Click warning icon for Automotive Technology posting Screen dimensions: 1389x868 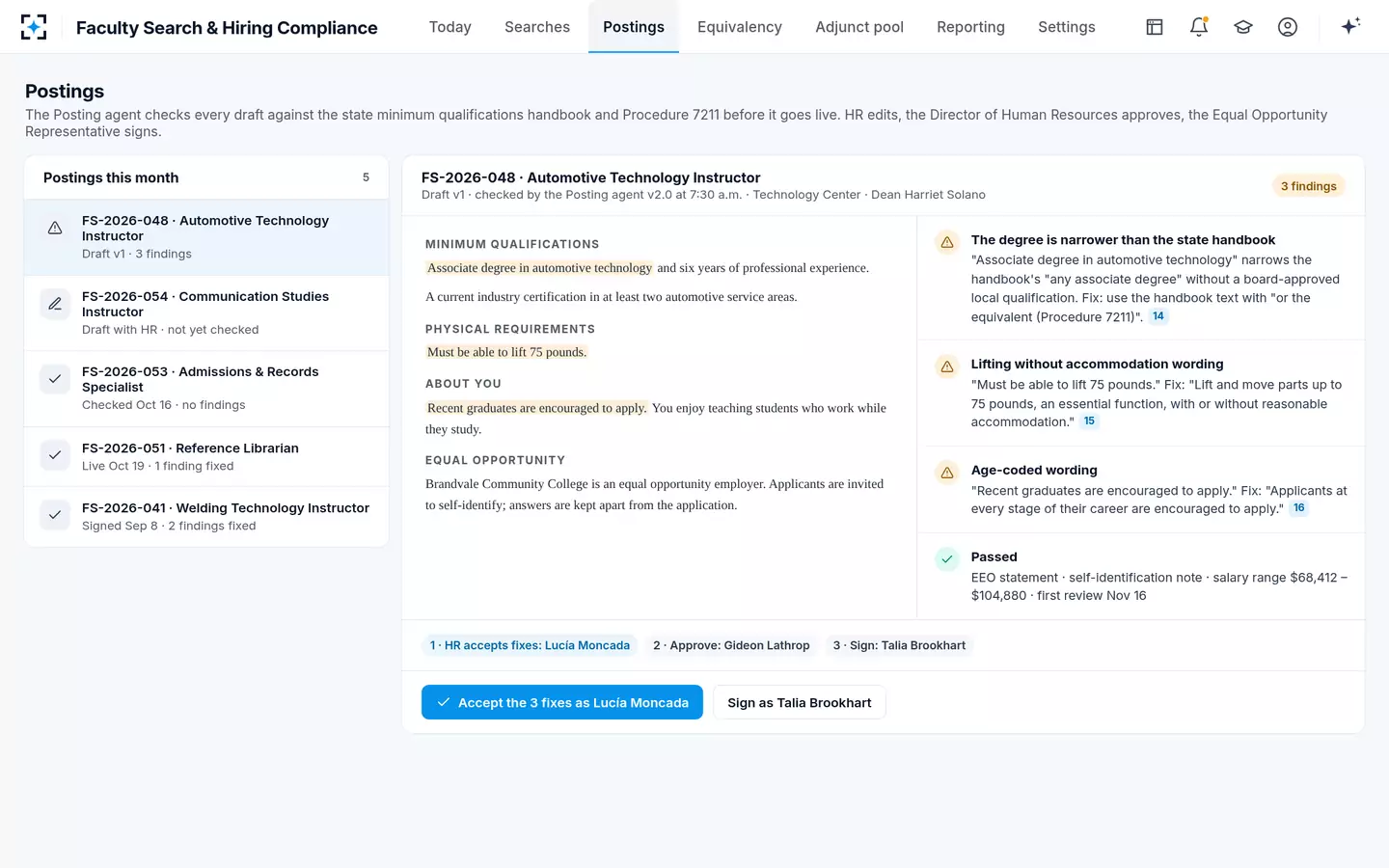click(55, 228)
